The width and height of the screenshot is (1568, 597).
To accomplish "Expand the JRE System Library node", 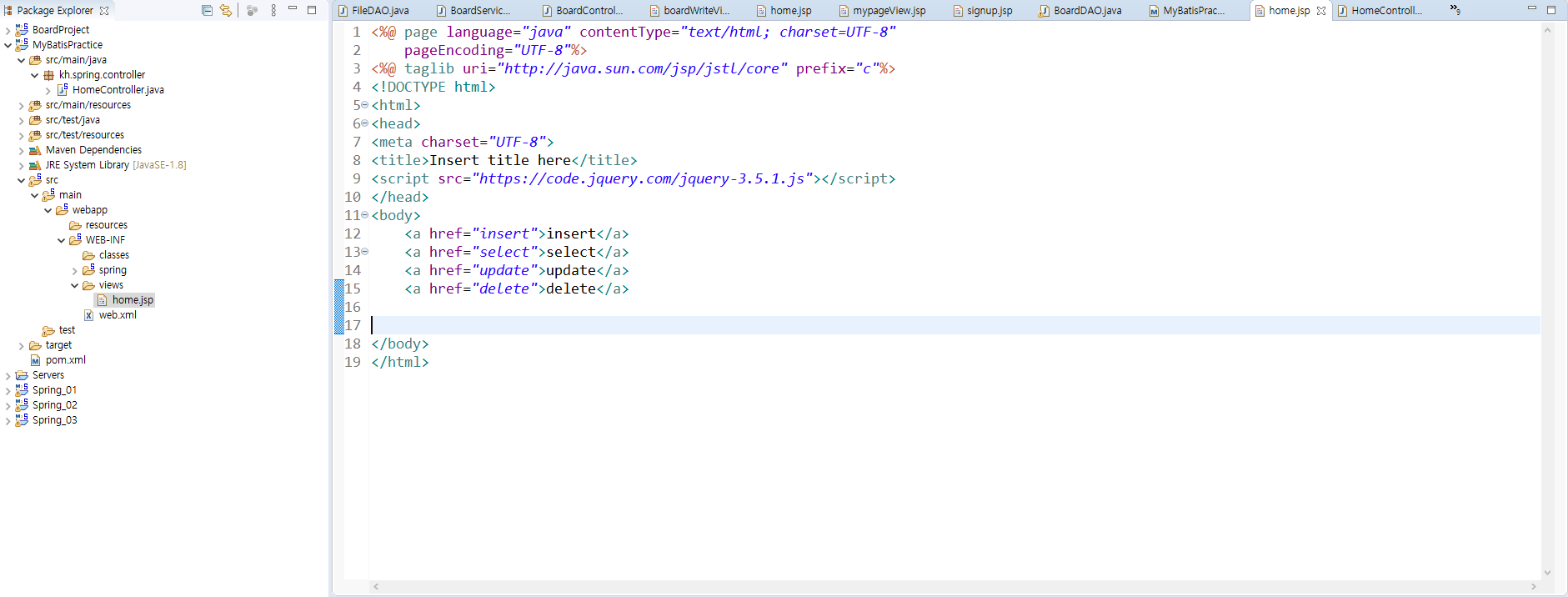I will [21, 165].
